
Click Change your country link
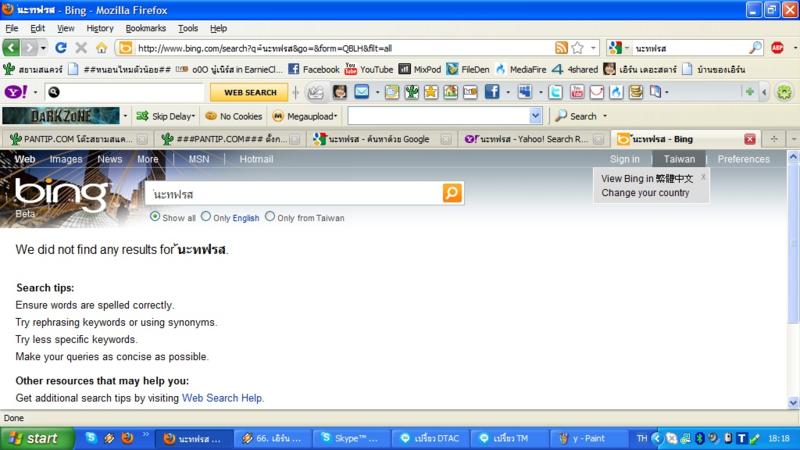[x=645, y=193]
